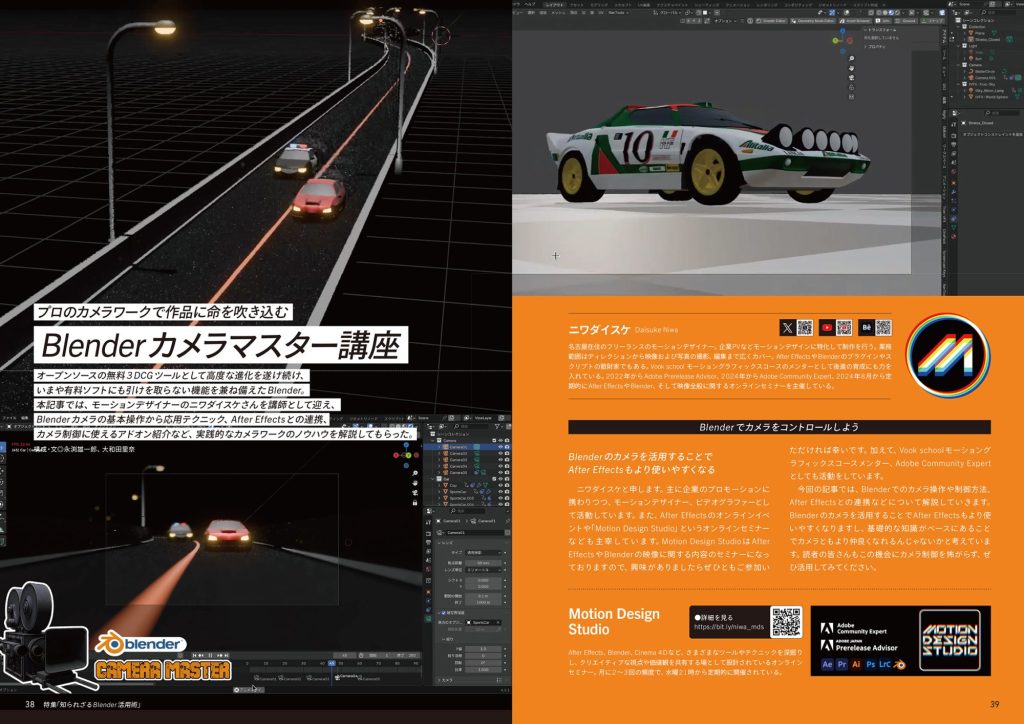Collapse the Light collection in car outliner

pyautogui.click(x=959, y=46)
